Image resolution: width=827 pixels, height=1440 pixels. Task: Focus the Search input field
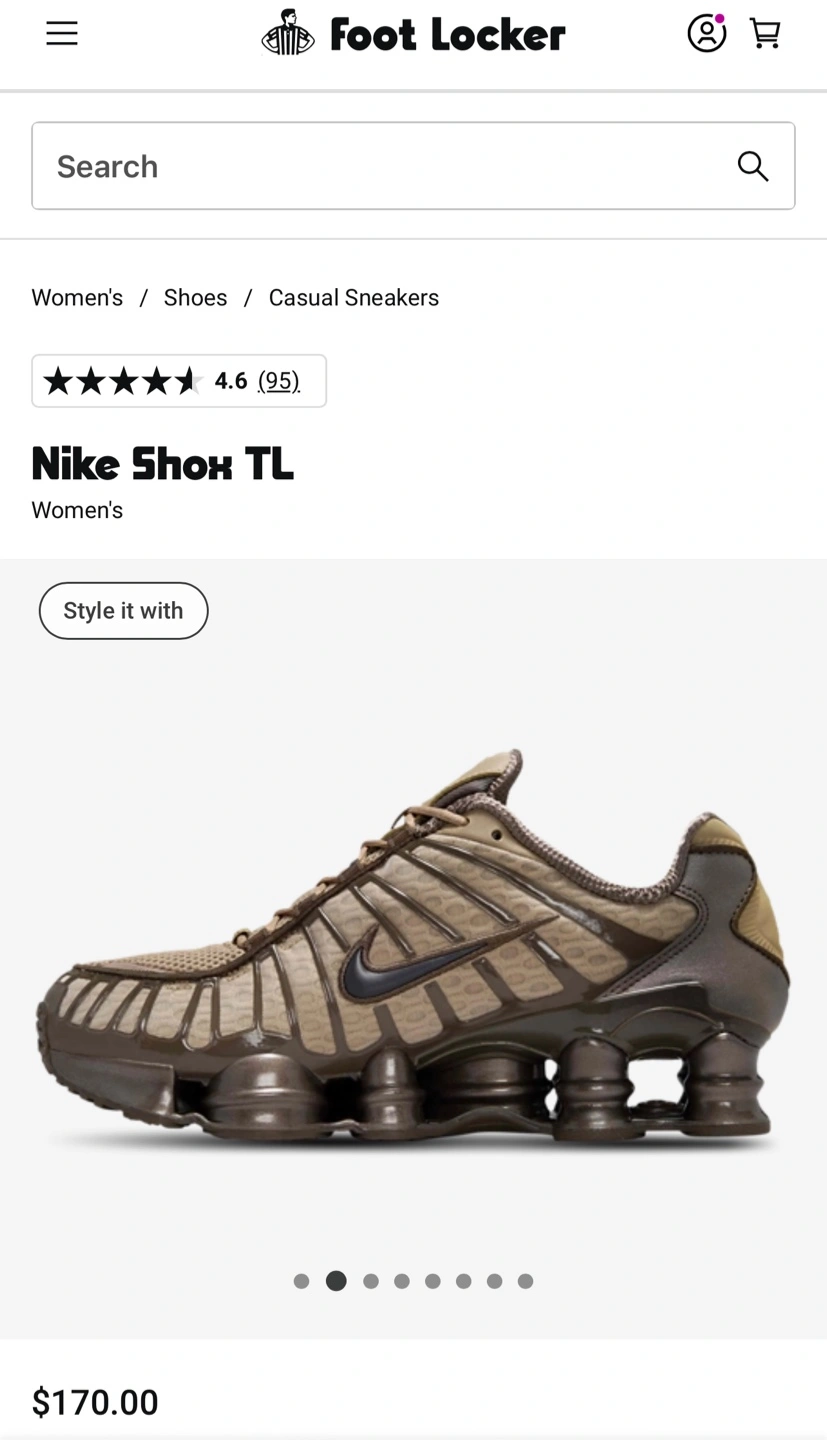click(413, 166)
